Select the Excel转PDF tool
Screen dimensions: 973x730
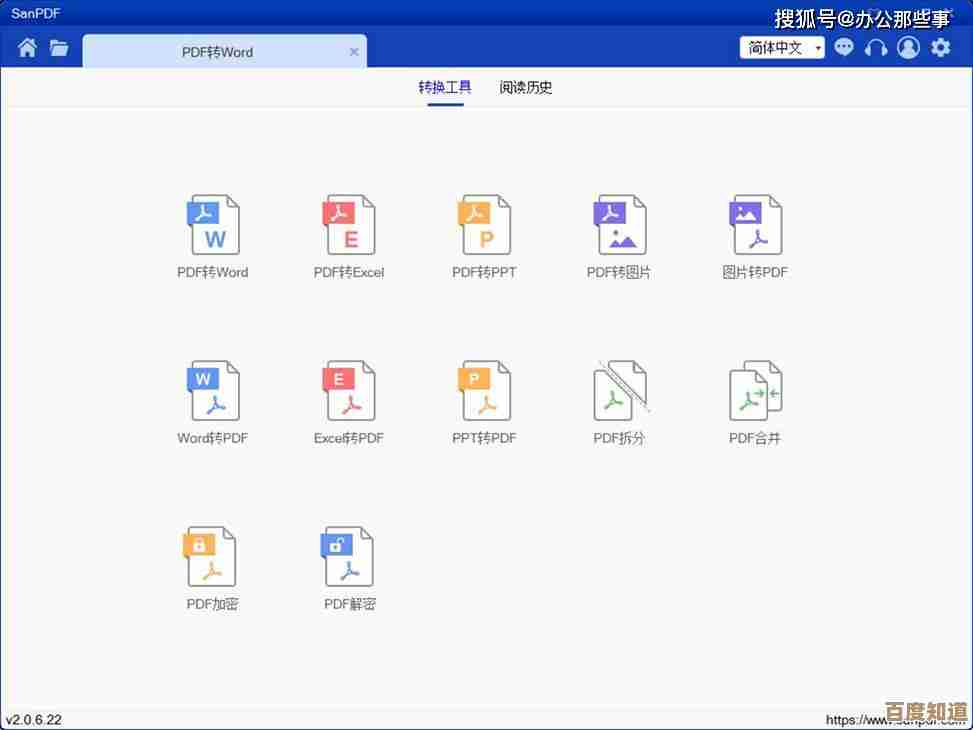point(349,391)
